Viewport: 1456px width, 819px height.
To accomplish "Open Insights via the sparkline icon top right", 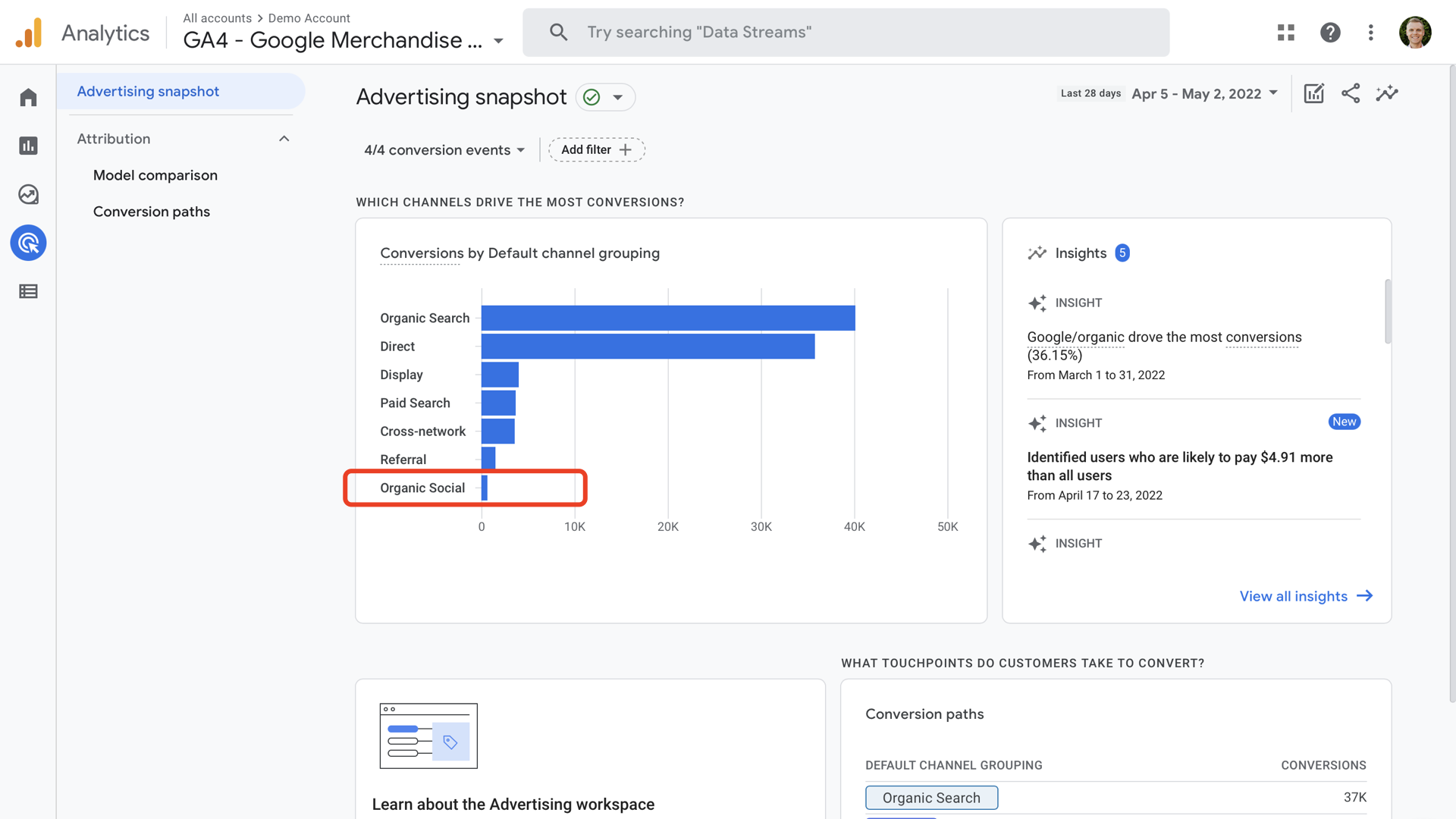I will pos(1387,93).
